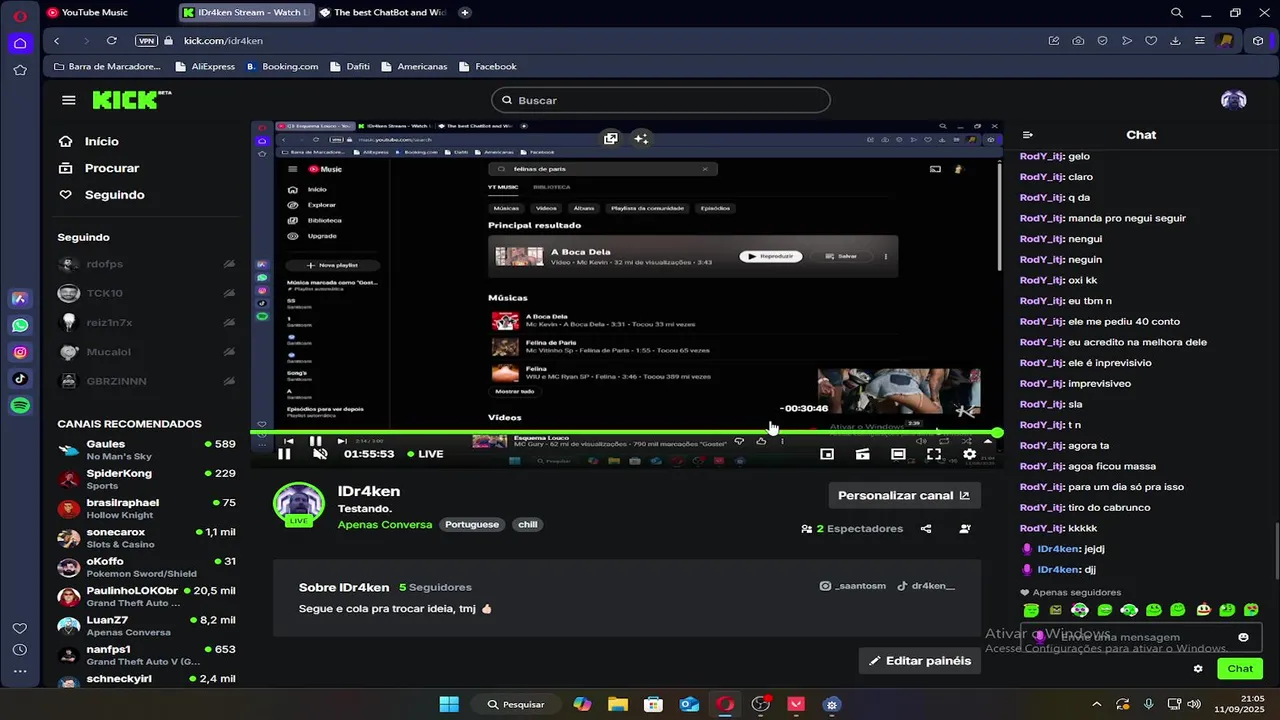Open AliExpress bookmark
Screen dimensions: 1280x720
pyautogui.click(x=205, y=67)
